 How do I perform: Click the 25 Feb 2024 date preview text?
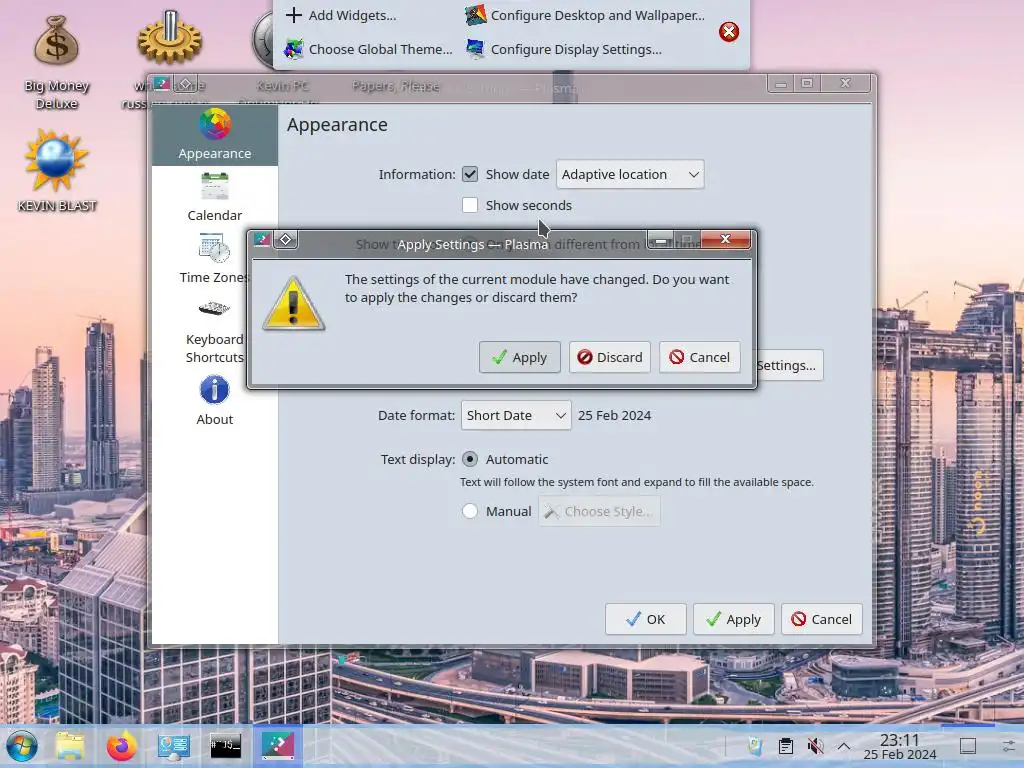[615, 415]
